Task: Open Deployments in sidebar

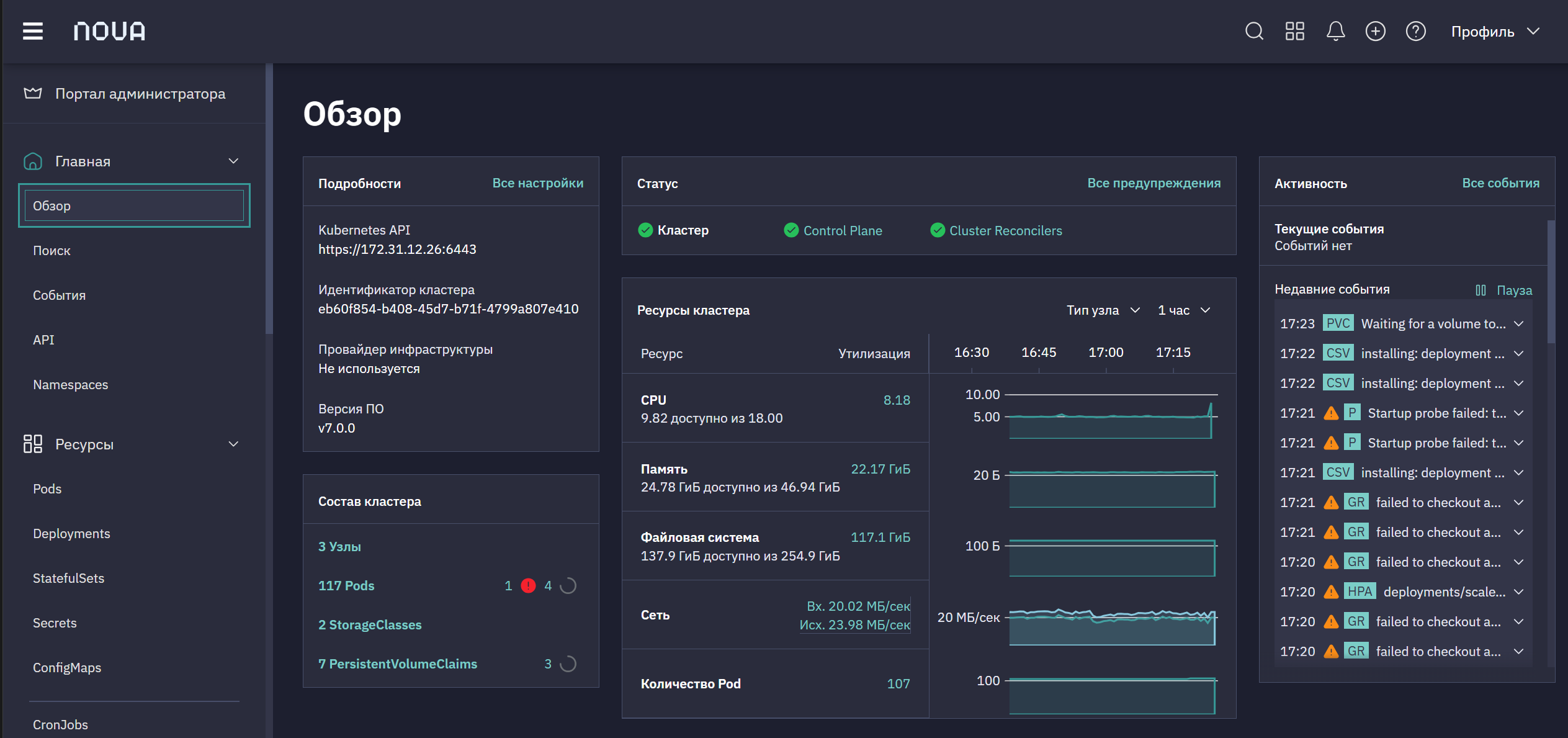Action: [71, 534]
